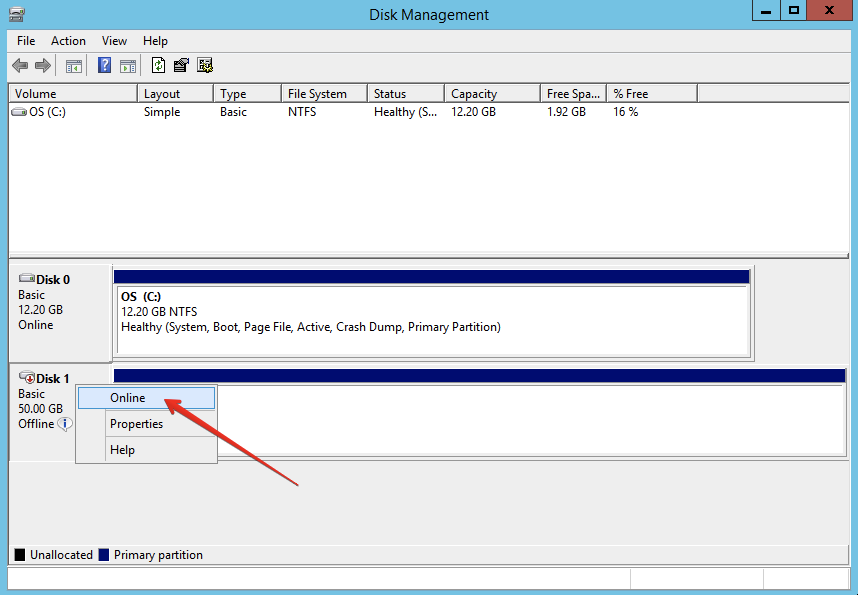
Task: Click the Refresh toolbar icon
Action: (158, 66)
